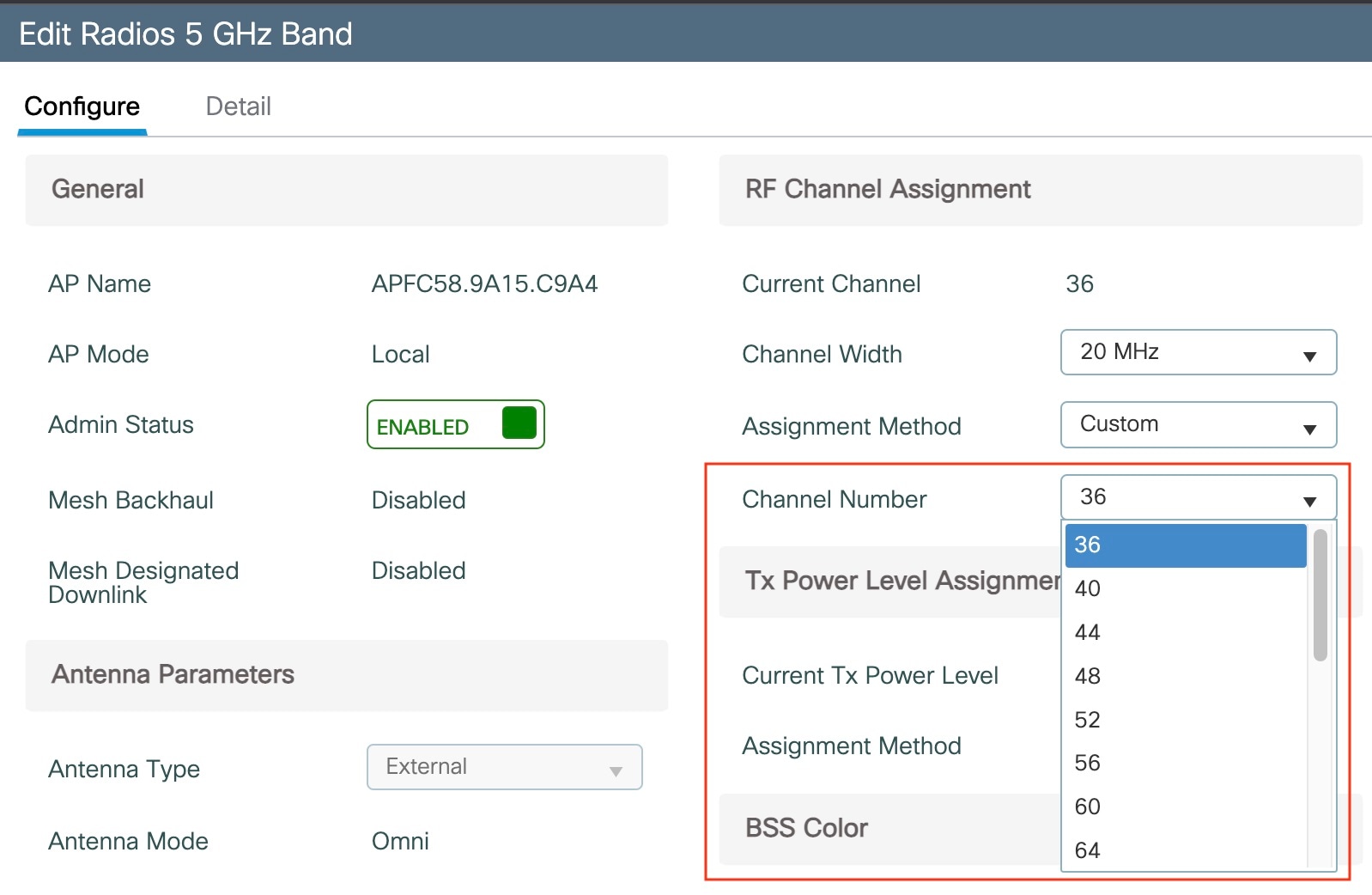Click the Antenna Type dropdown arrow icon
1372x895 pixels.
point(616,771)
